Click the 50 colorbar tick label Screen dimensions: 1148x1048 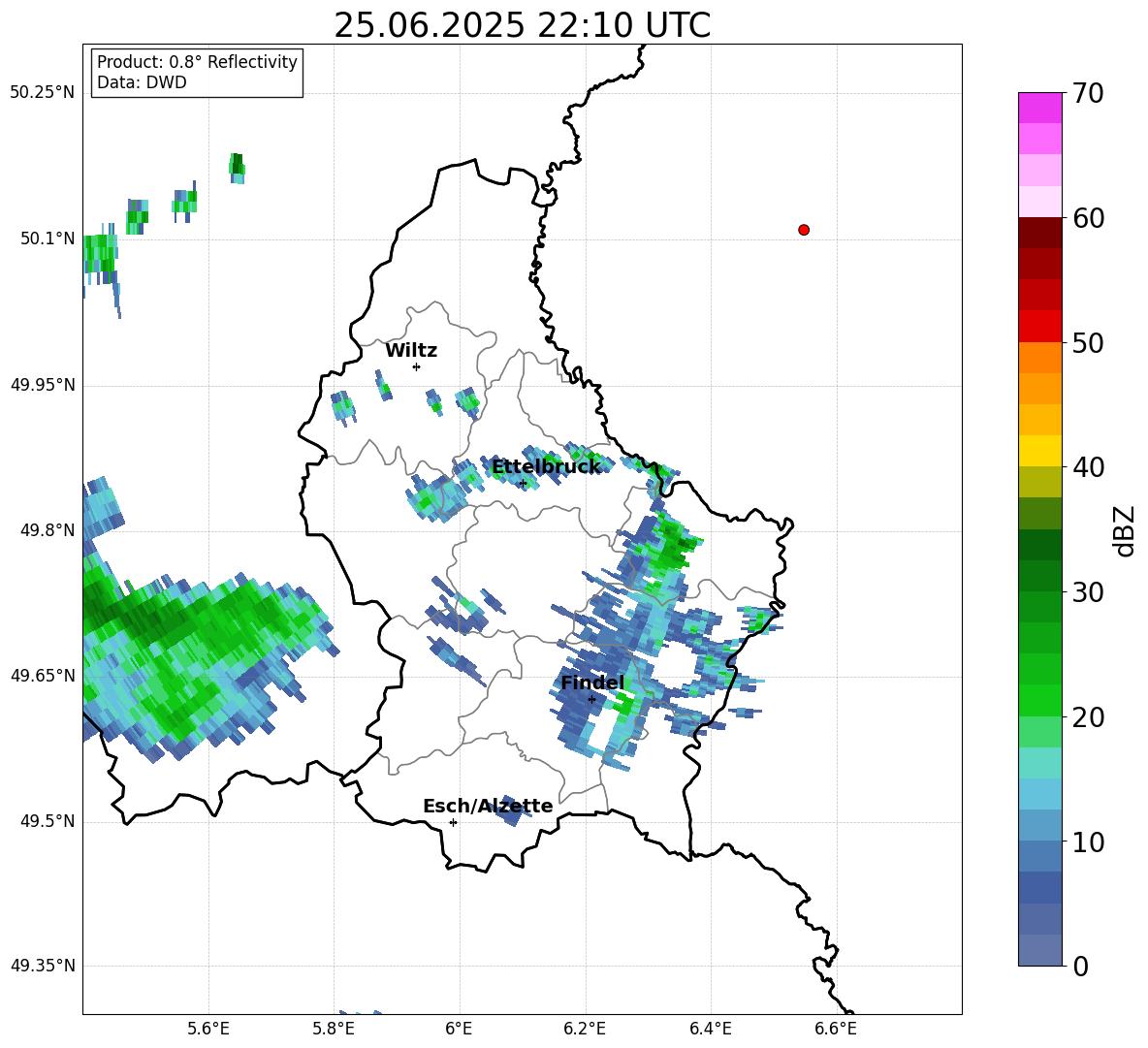pyautogui.click(x=1088, y=343)
